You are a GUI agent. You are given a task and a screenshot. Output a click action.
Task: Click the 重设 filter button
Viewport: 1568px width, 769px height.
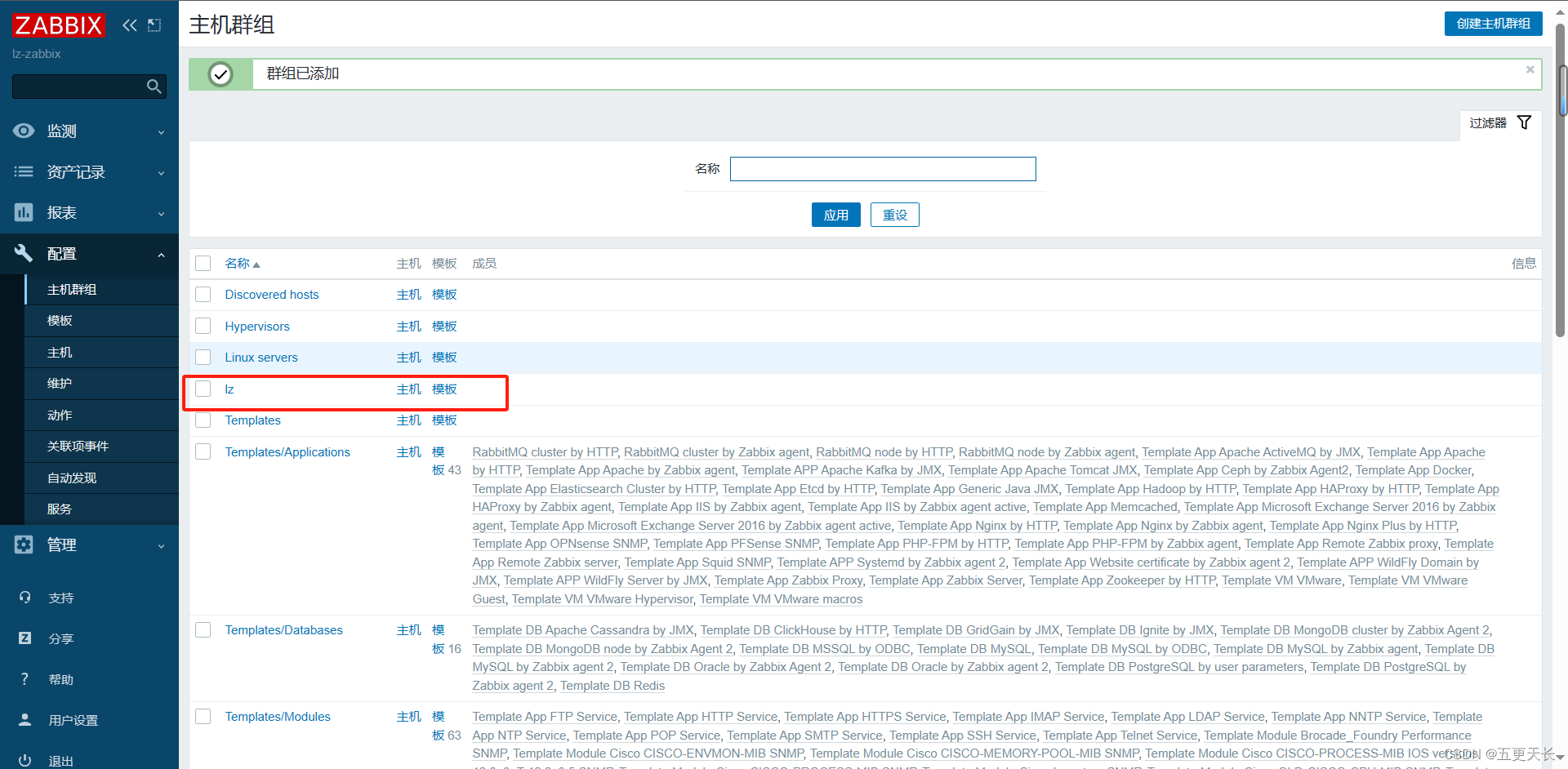[894, 215]
